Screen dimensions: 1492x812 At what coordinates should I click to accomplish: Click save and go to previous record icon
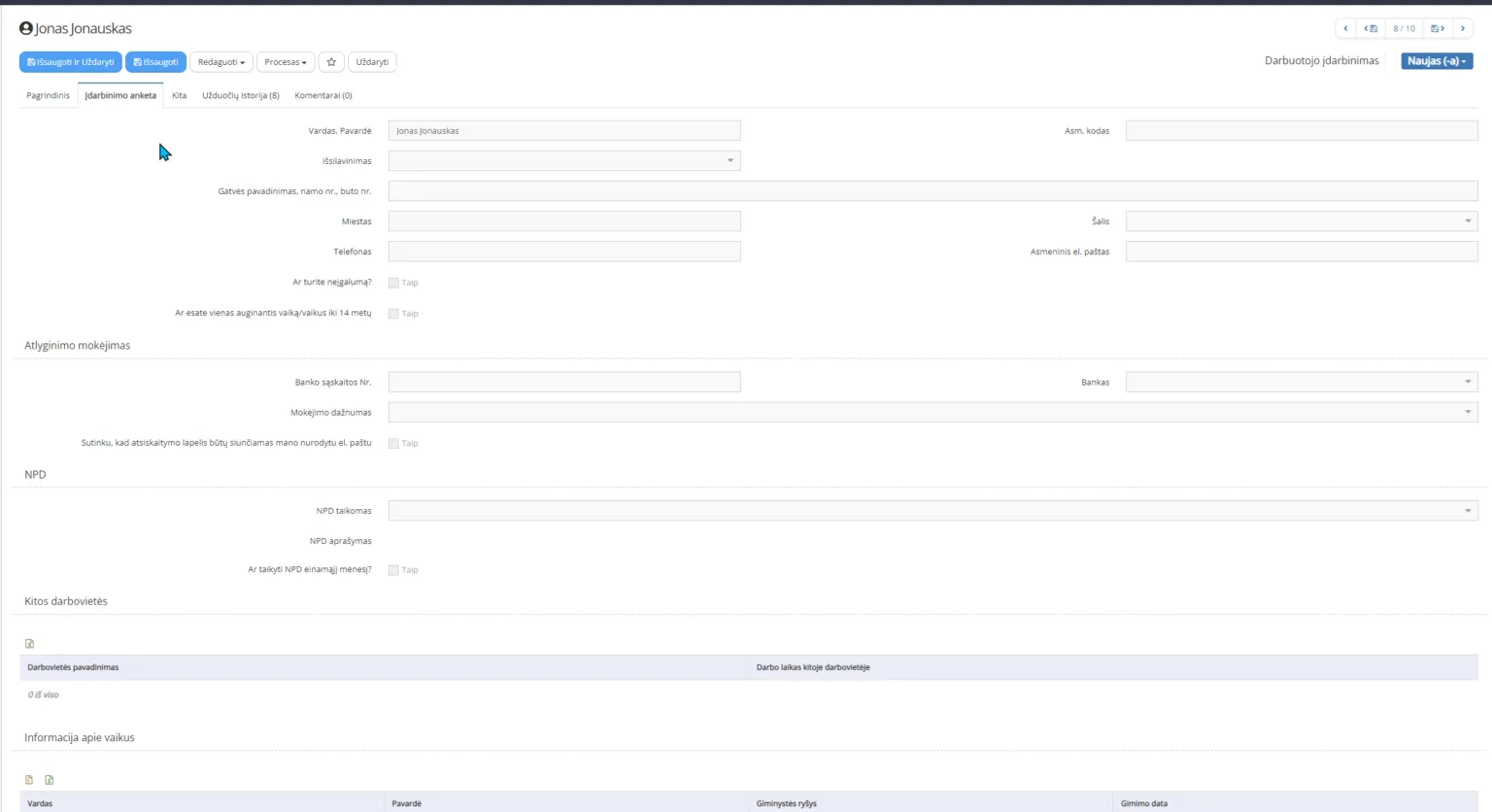pos(1371,29)
